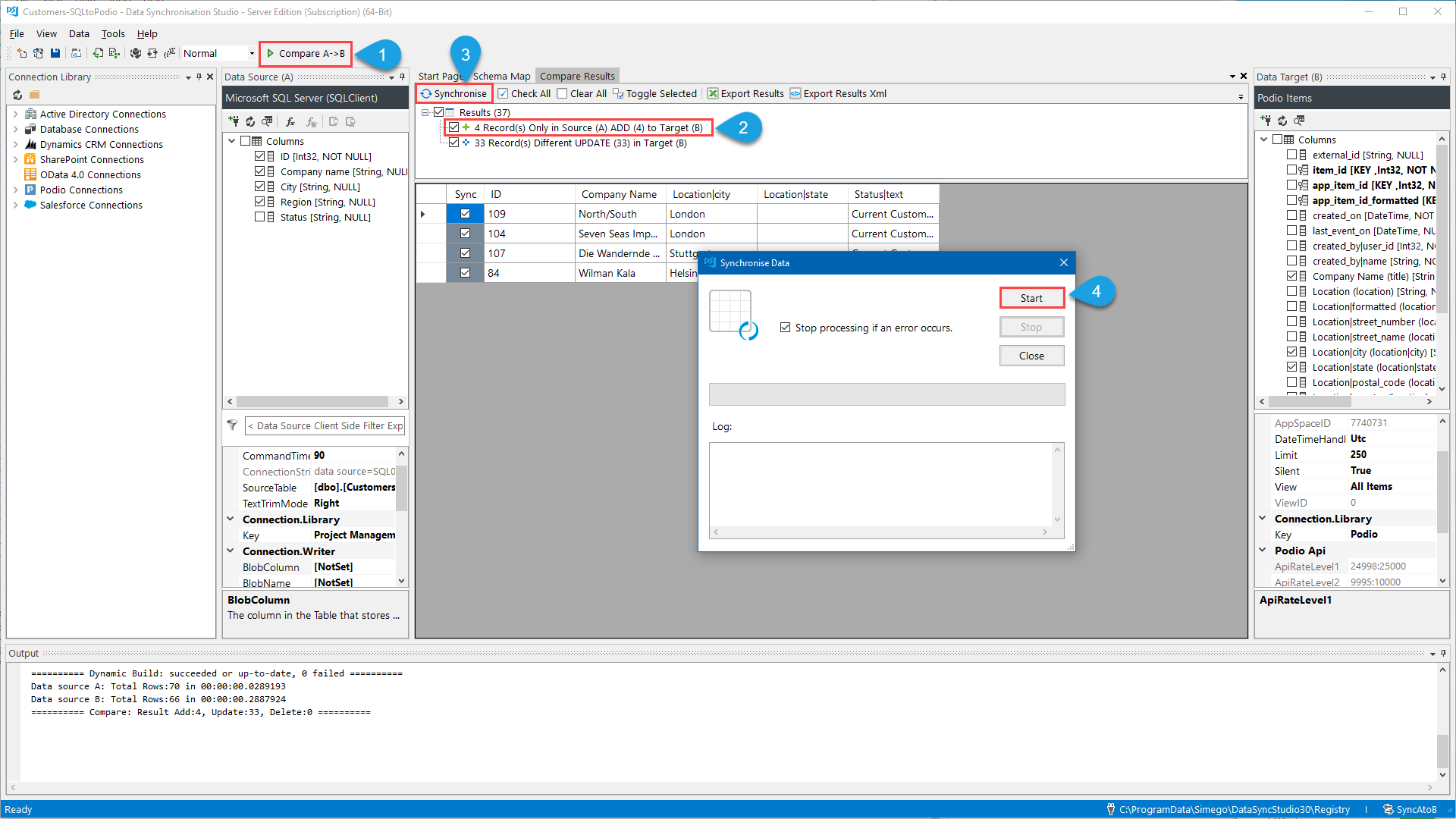This screenshot has height=819, width=1456.
Task: Expand Active Directory Connections node
Action: pyautogui.click(x=16, y=114)
